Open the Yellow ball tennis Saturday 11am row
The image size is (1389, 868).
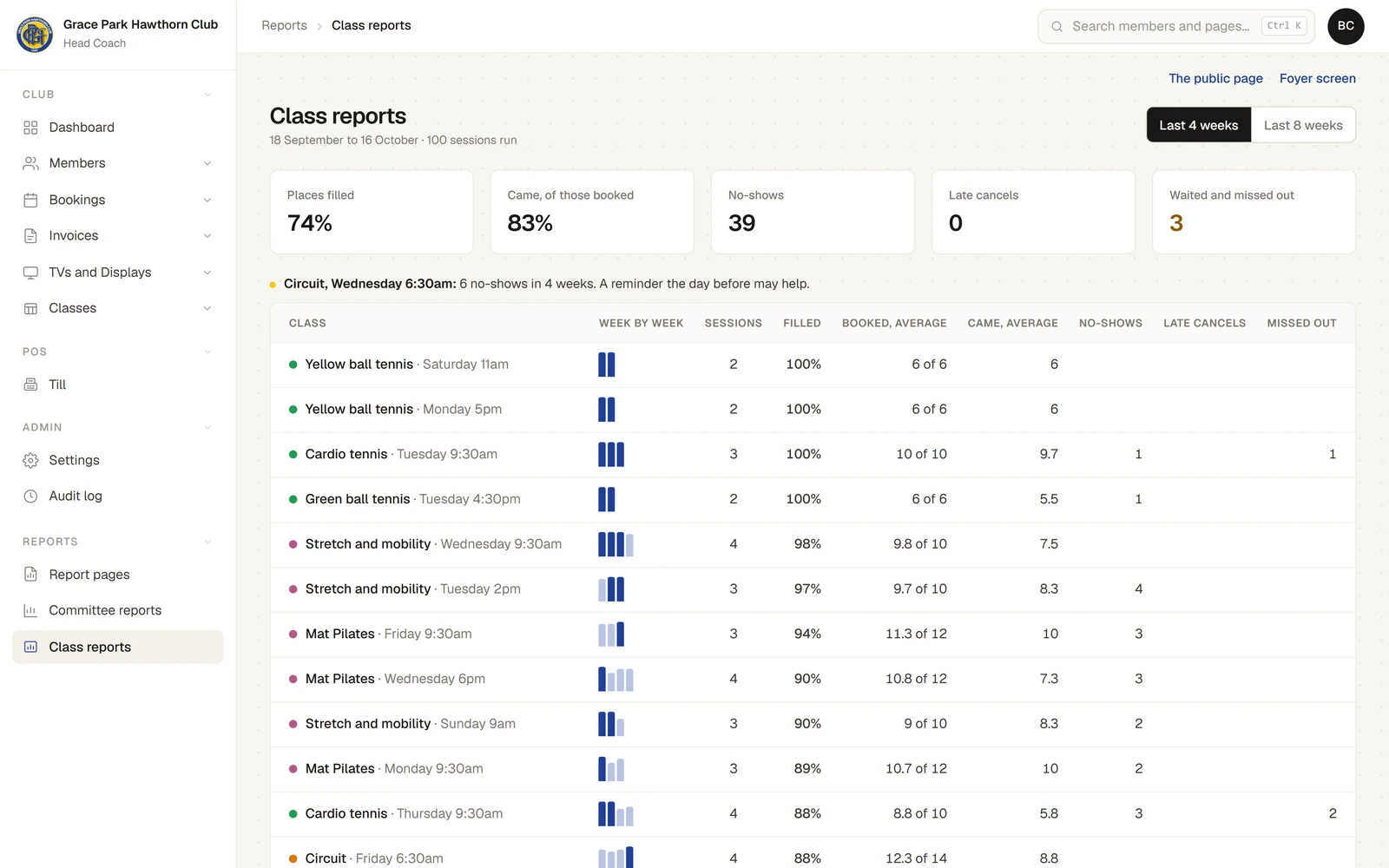(x=813, y=365)
